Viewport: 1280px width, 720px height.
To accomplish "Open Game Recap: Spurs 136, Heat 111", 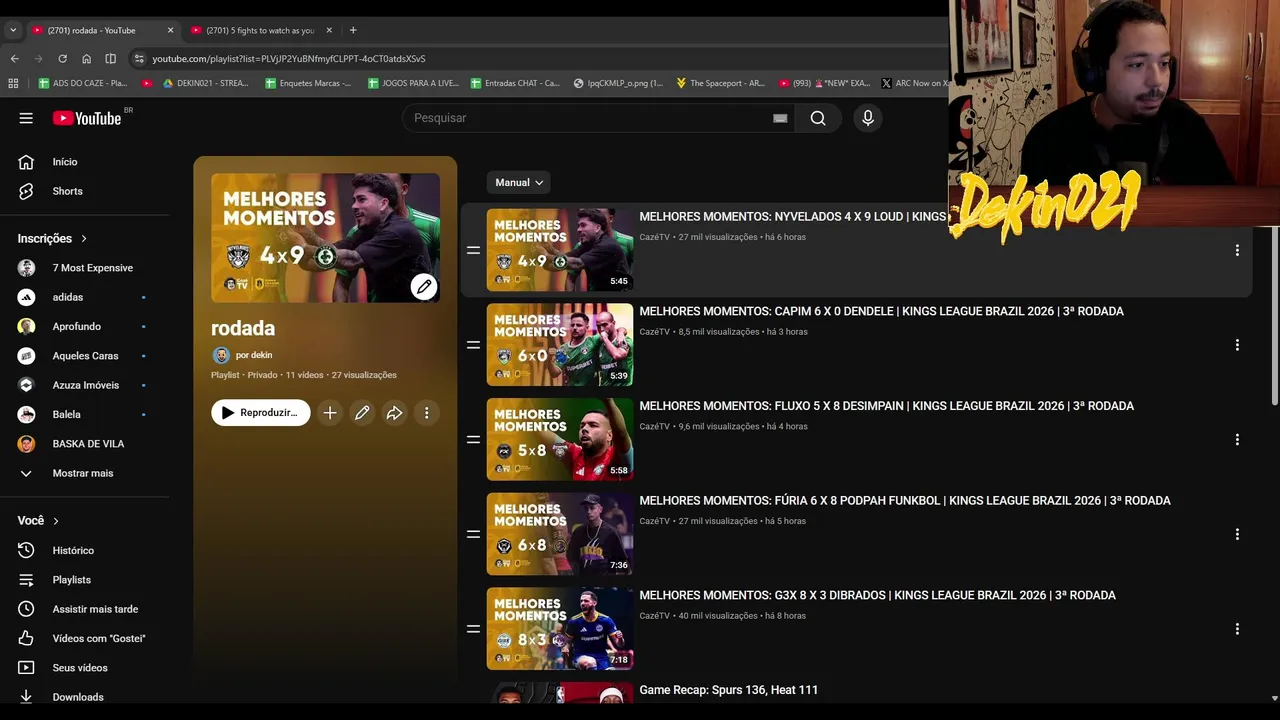I will click(729, 690).
